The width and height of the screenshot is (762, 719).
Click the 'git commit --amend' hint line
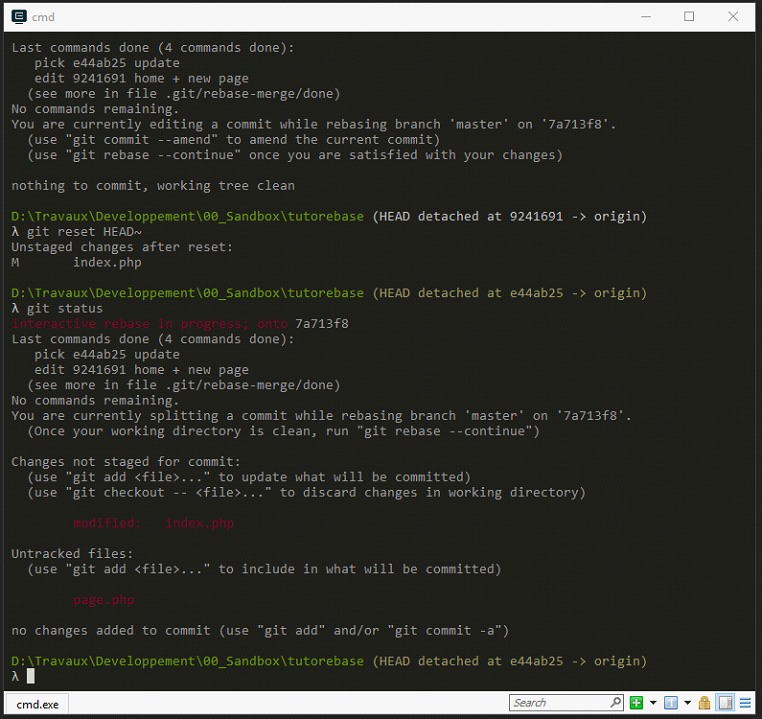233,139
